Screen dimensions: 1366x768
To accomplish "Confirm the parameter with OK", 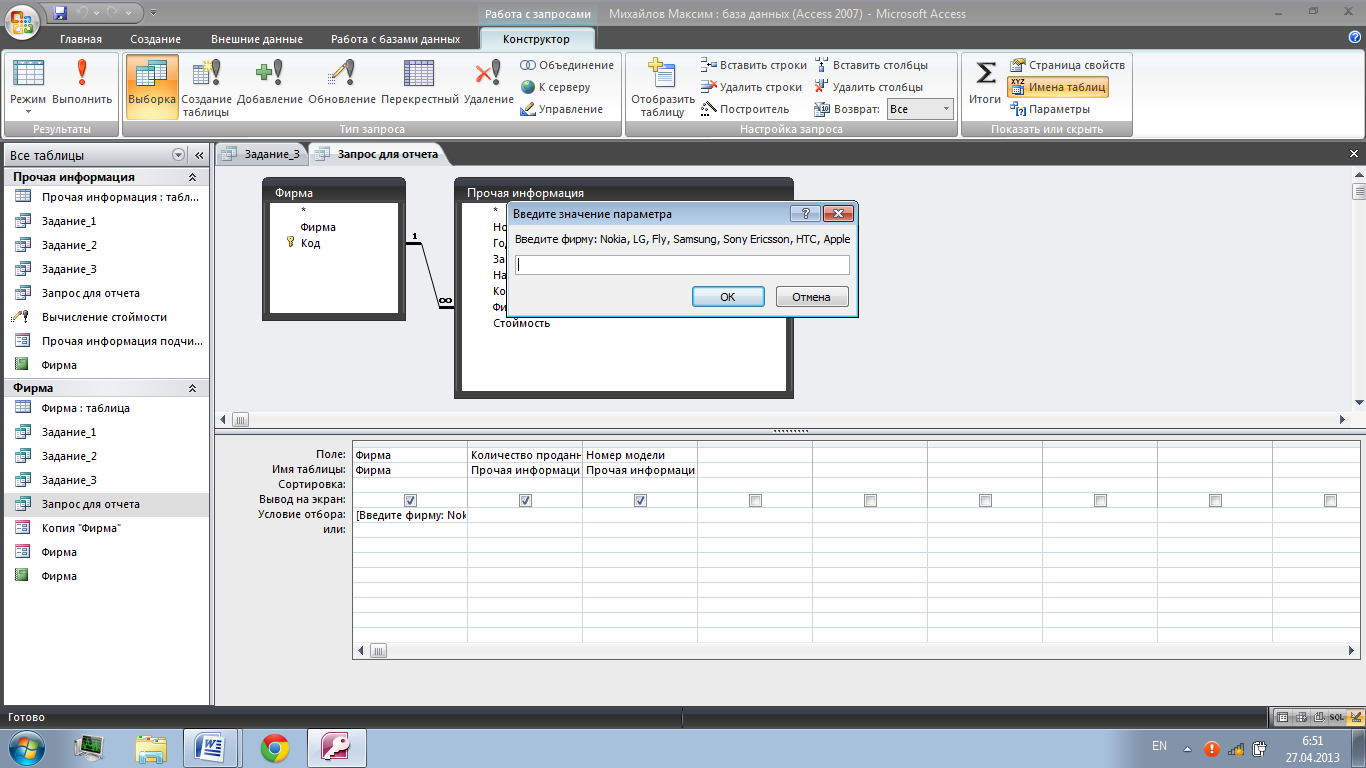I will [x=728, y=297].
